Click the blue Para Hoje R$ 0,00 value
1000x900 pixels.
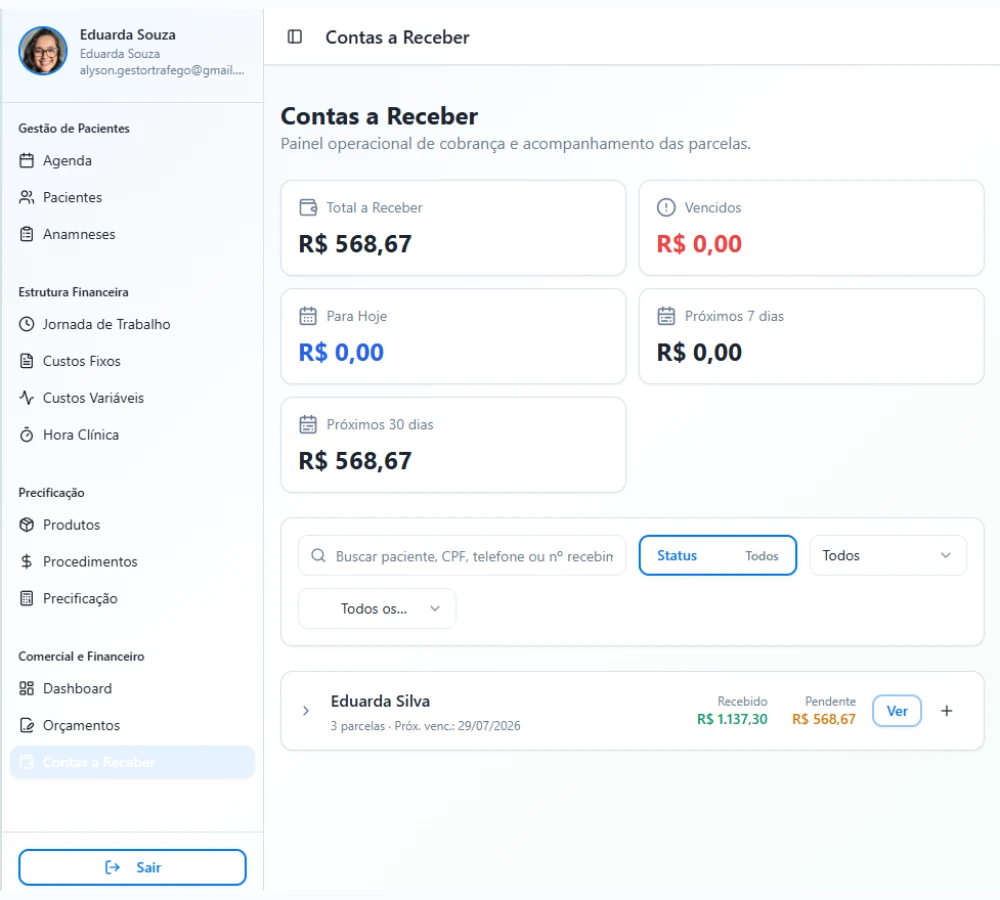click(x=341, y=352)
